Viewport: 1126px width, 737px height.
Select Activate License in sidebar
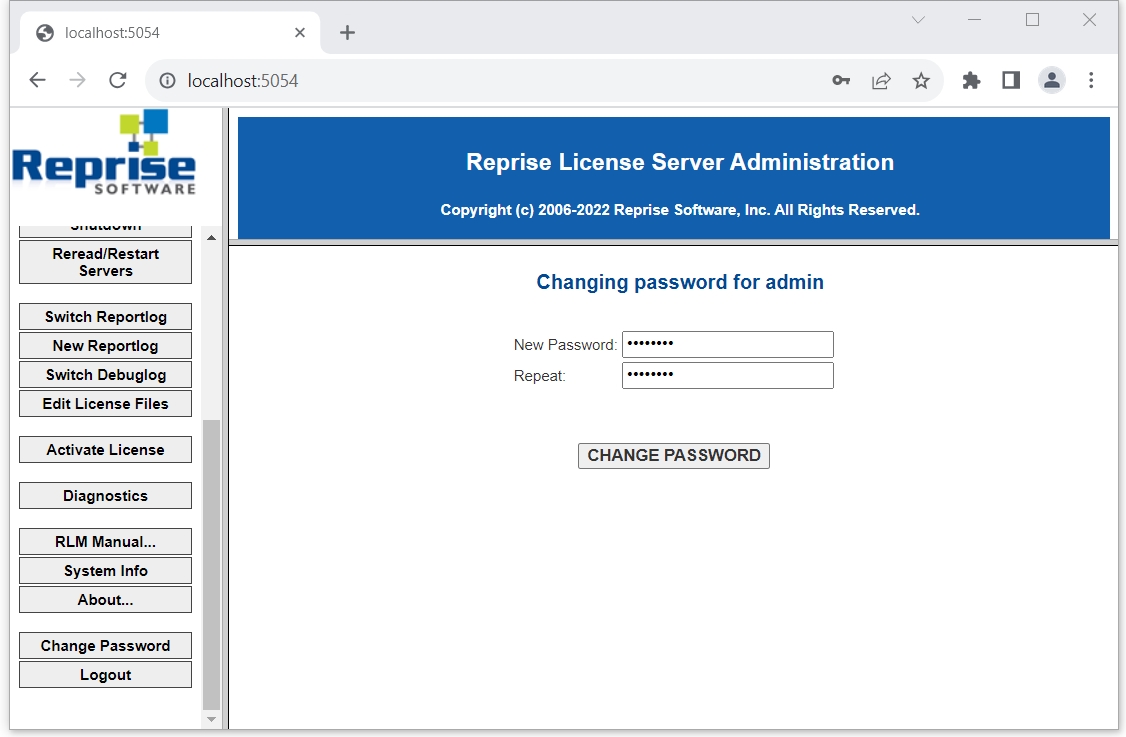pyautogui.click(x=105, y=450)
